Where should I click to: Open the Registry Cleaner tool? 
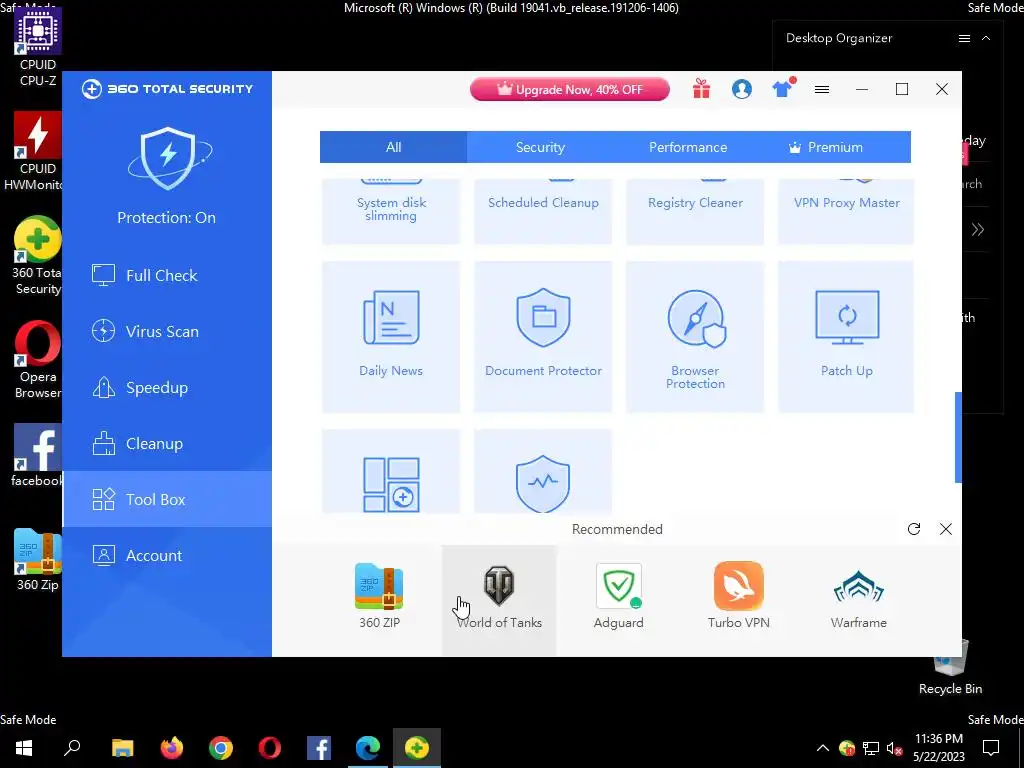pos(695,210)
